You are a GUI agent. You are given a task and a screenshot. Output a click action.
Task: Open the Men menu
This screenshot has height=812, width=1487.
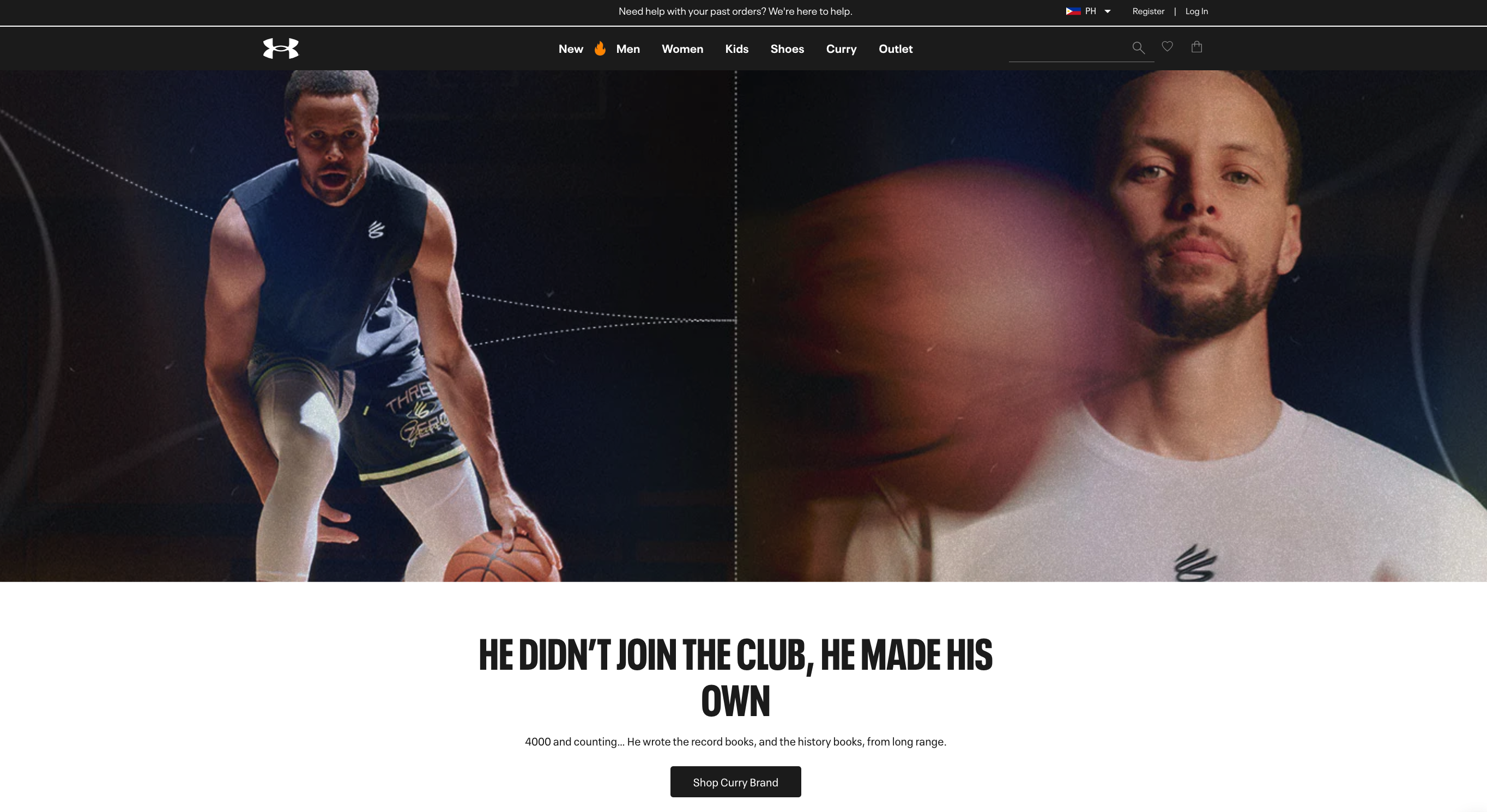(628, 49)
